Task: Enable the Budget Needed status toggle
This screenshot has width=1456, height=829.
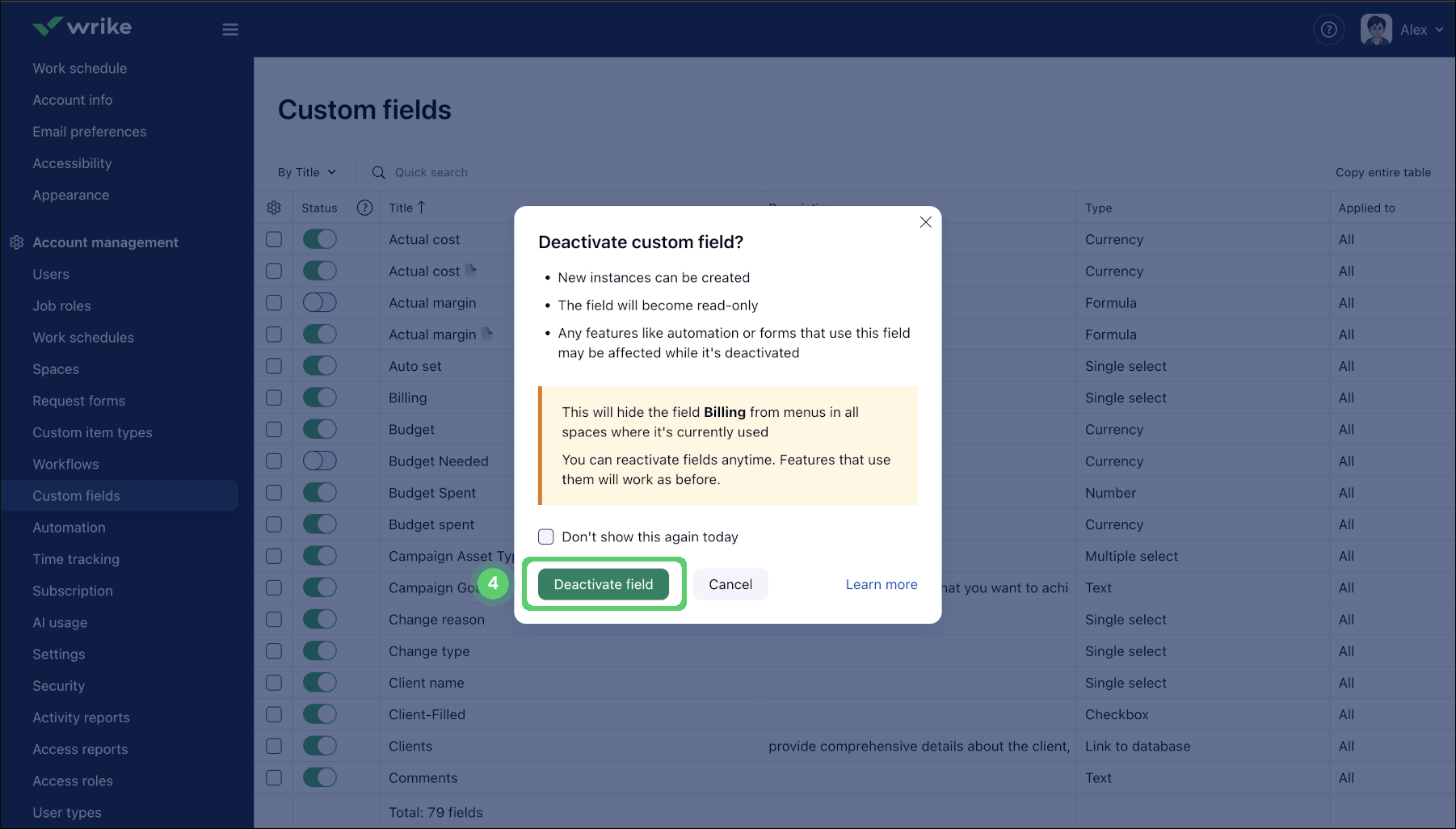Action: tap(320, 461)
